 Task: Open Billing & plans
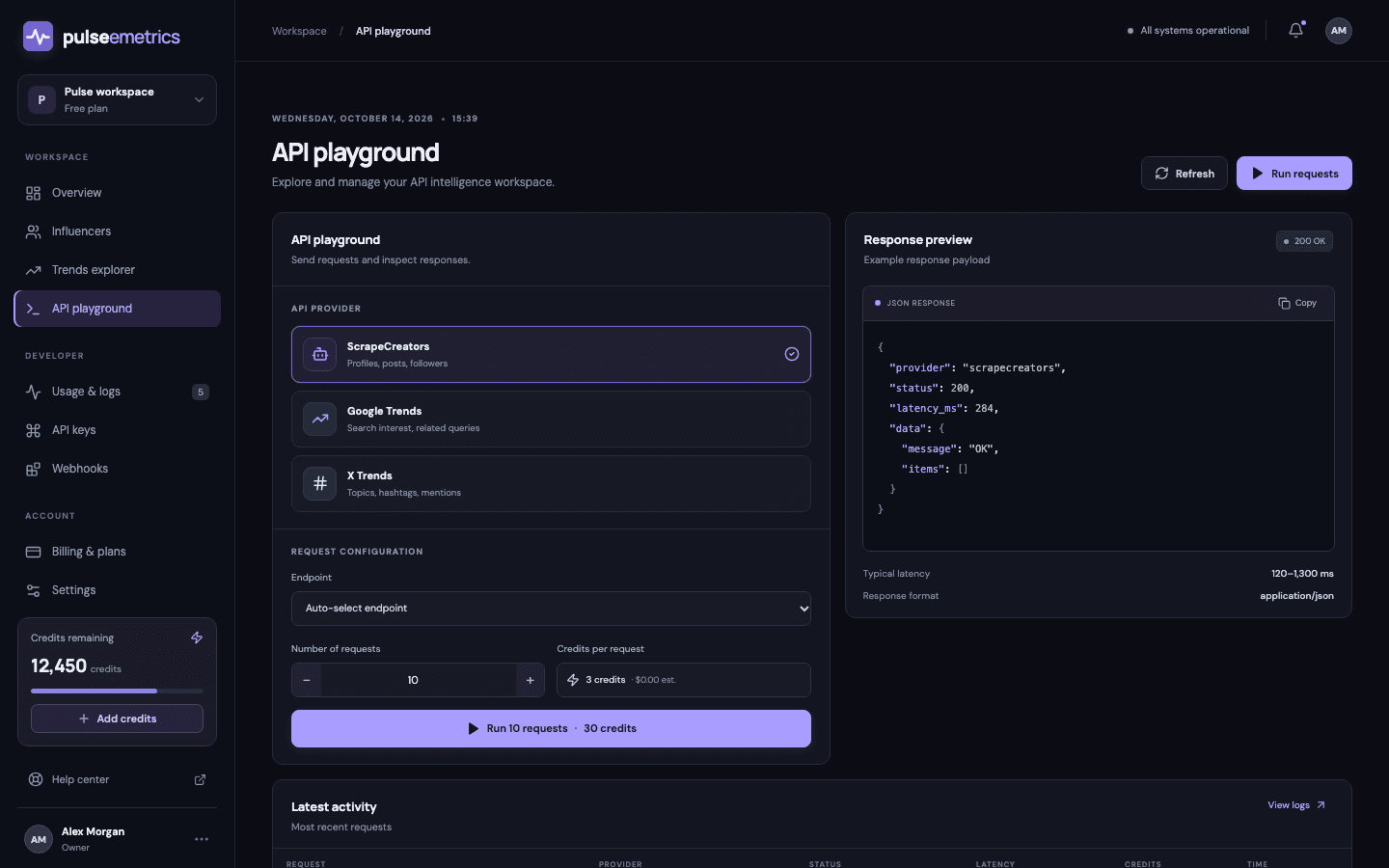tap(117, 552)
